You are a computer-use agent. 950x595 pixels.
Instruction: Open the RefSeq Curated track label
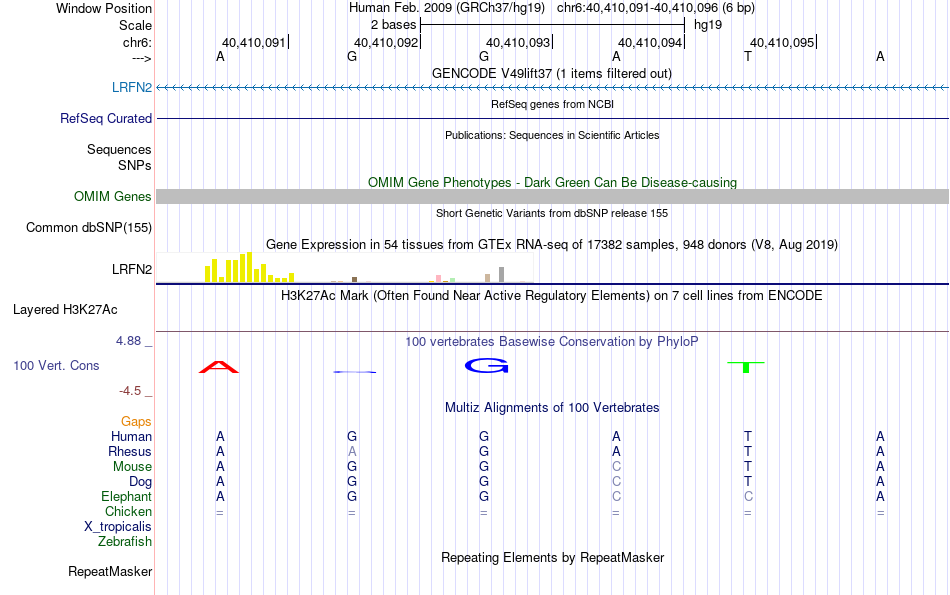tap(105, 118)
